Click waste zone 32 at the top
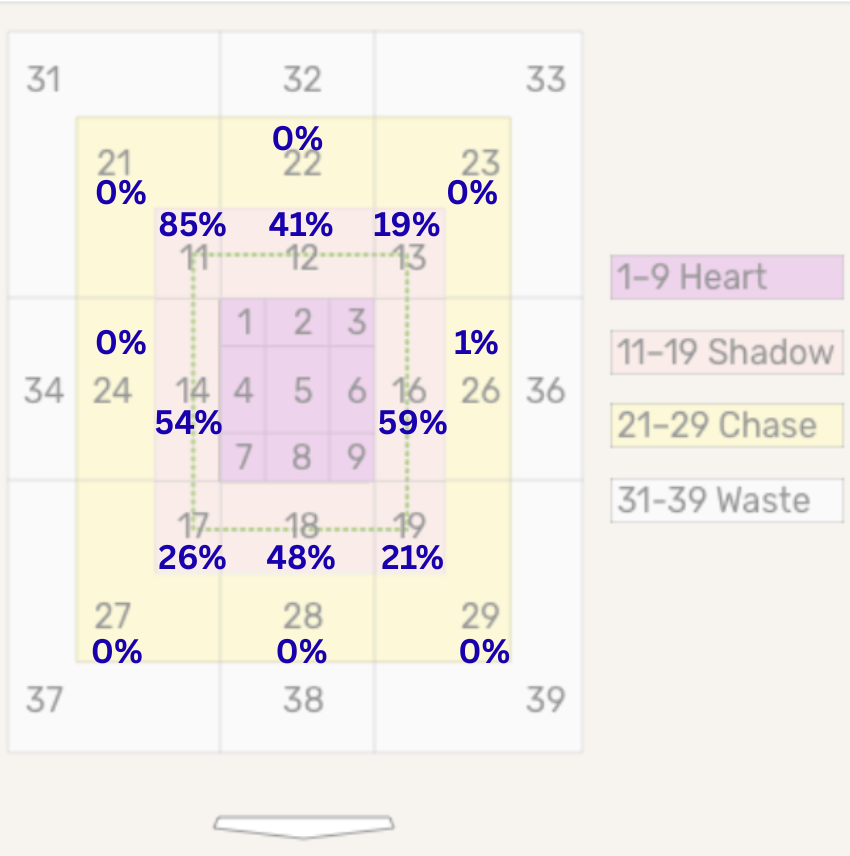The image size is (850, 856). point(298,74)
